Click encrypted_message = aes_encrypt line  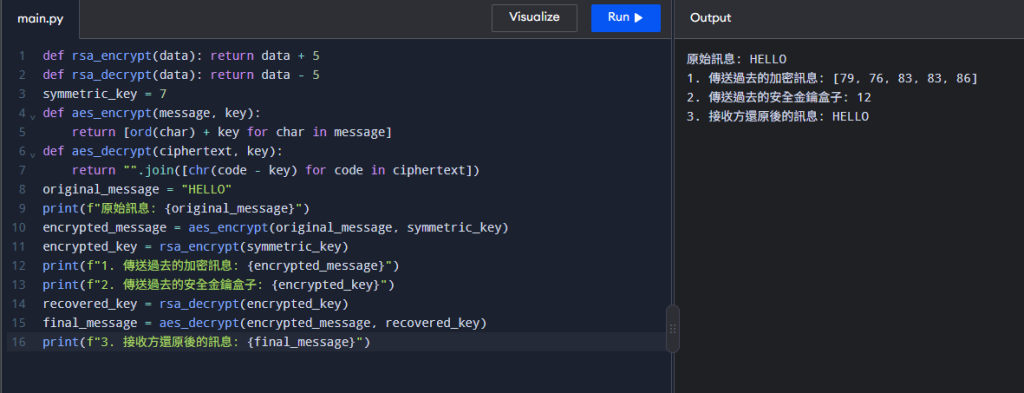(276, 228)
